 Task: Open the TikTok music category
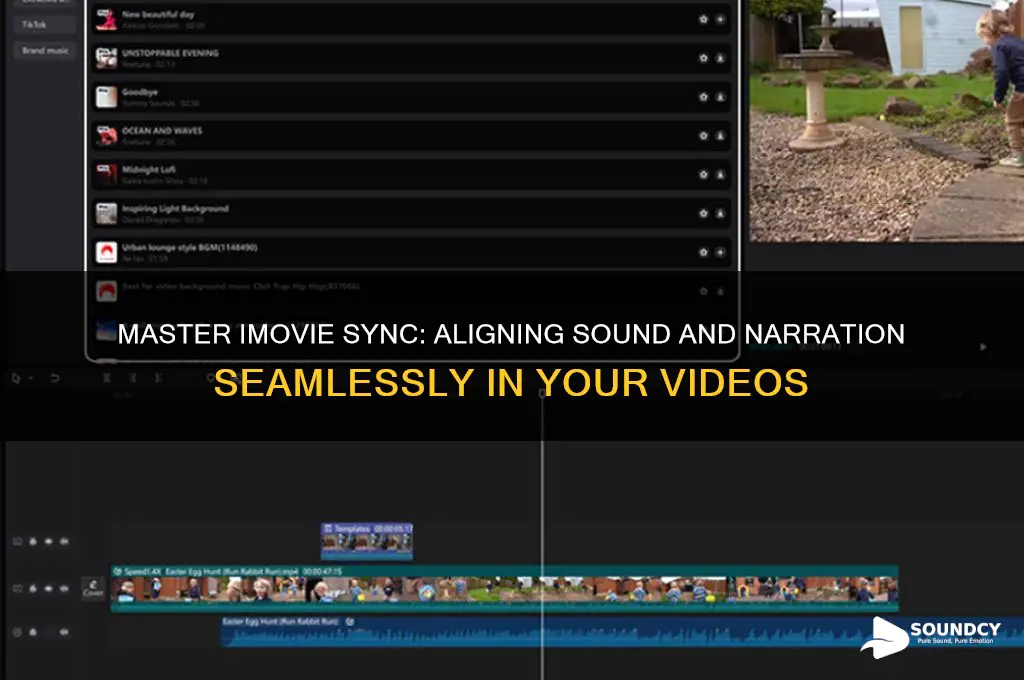click(x=44, y=25)
